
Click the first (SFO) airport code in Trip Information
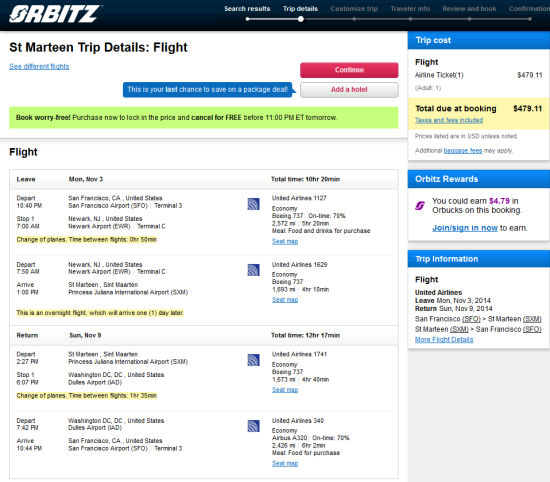click(471, 319)
